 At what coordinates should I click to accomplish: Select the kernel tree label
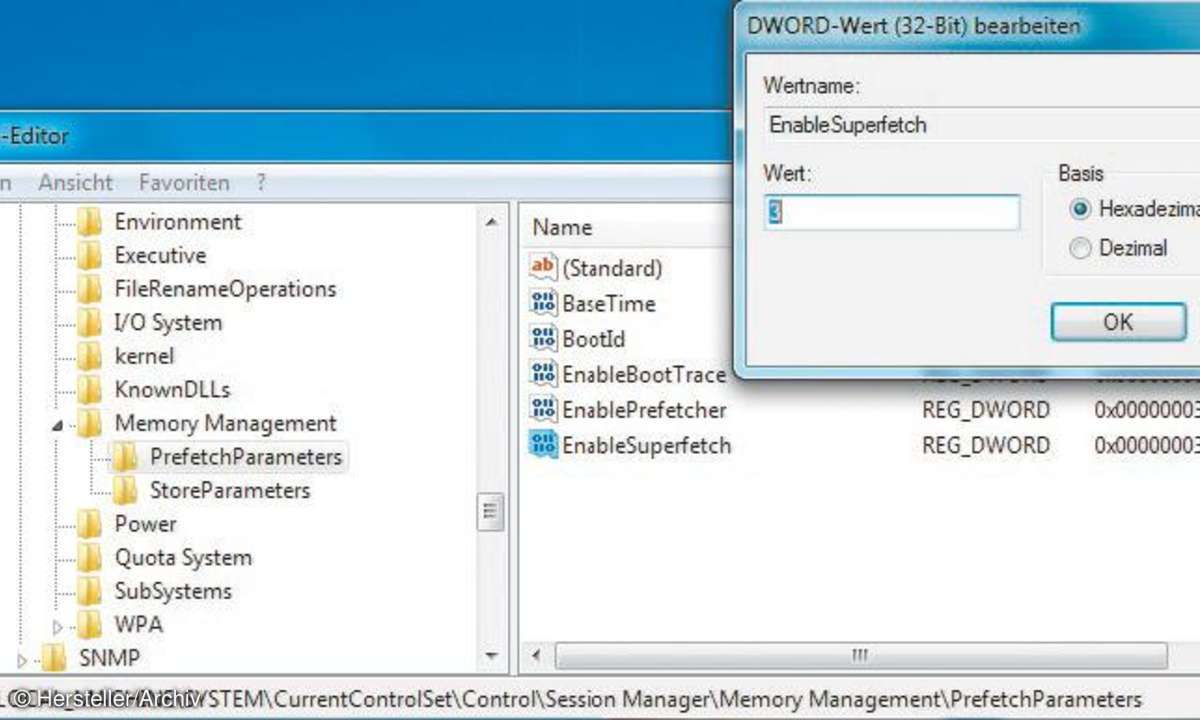(144, 356)
